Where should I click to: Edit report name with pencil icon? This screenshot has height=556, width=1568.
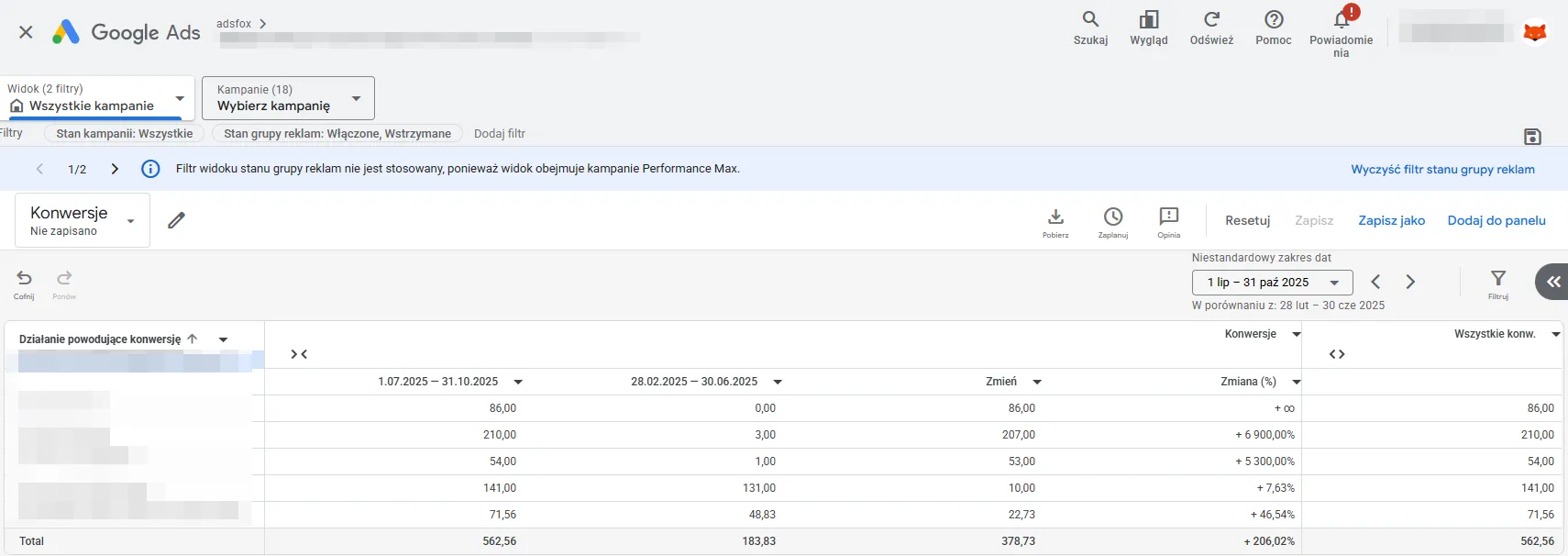point(177,220)
